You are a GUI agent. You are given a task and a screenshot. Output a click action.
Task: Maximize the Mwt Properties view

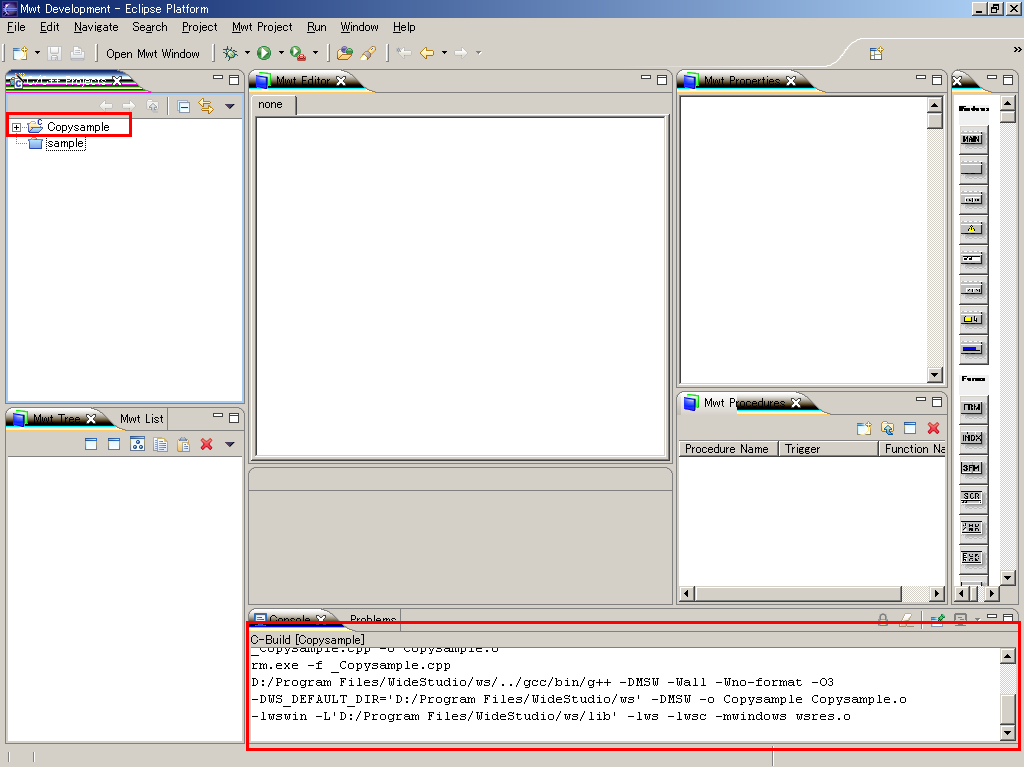coord(937,80)
